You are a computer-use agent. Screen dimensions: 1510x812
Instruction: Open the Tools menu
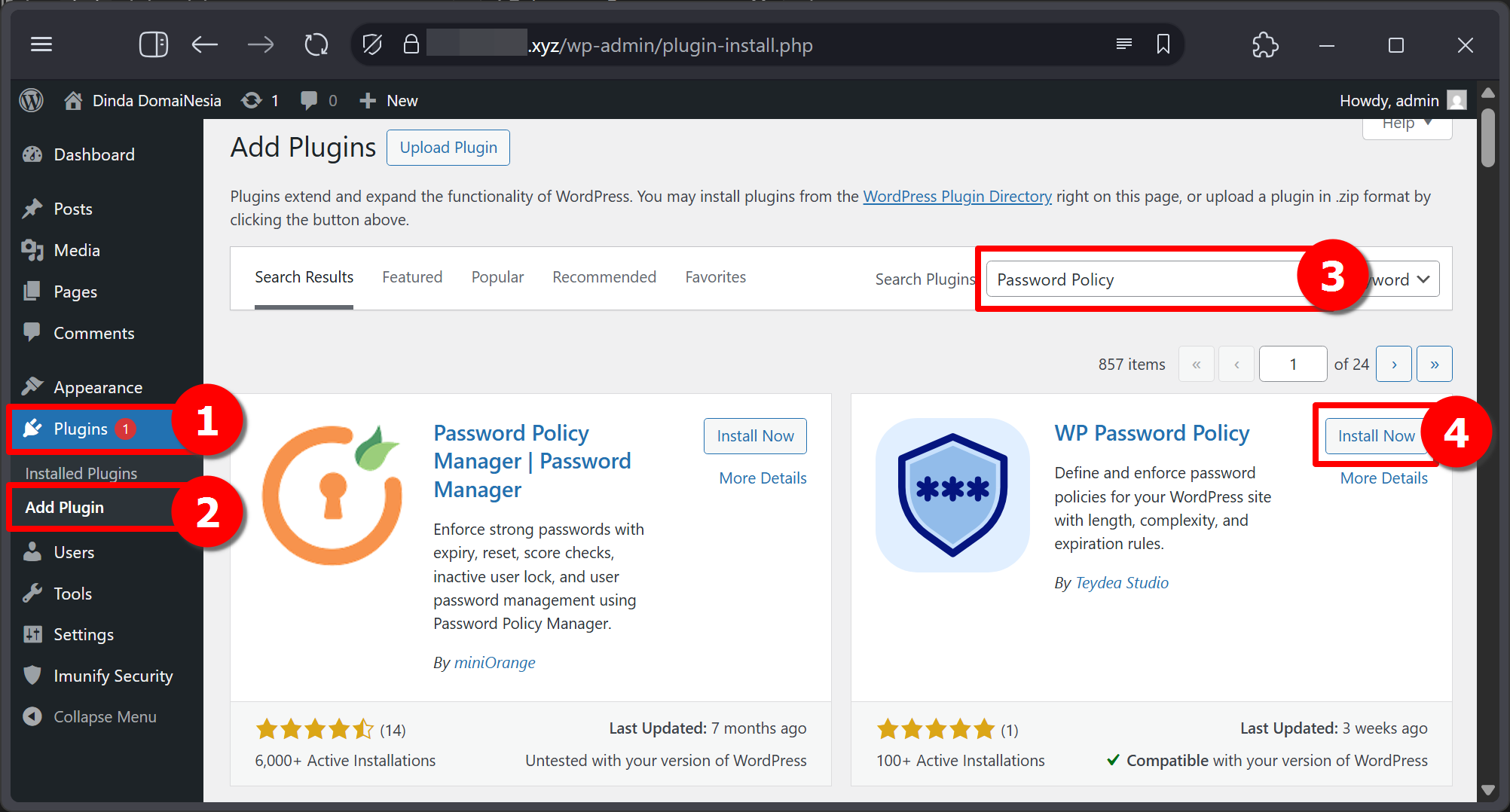(x=73, y=594)
